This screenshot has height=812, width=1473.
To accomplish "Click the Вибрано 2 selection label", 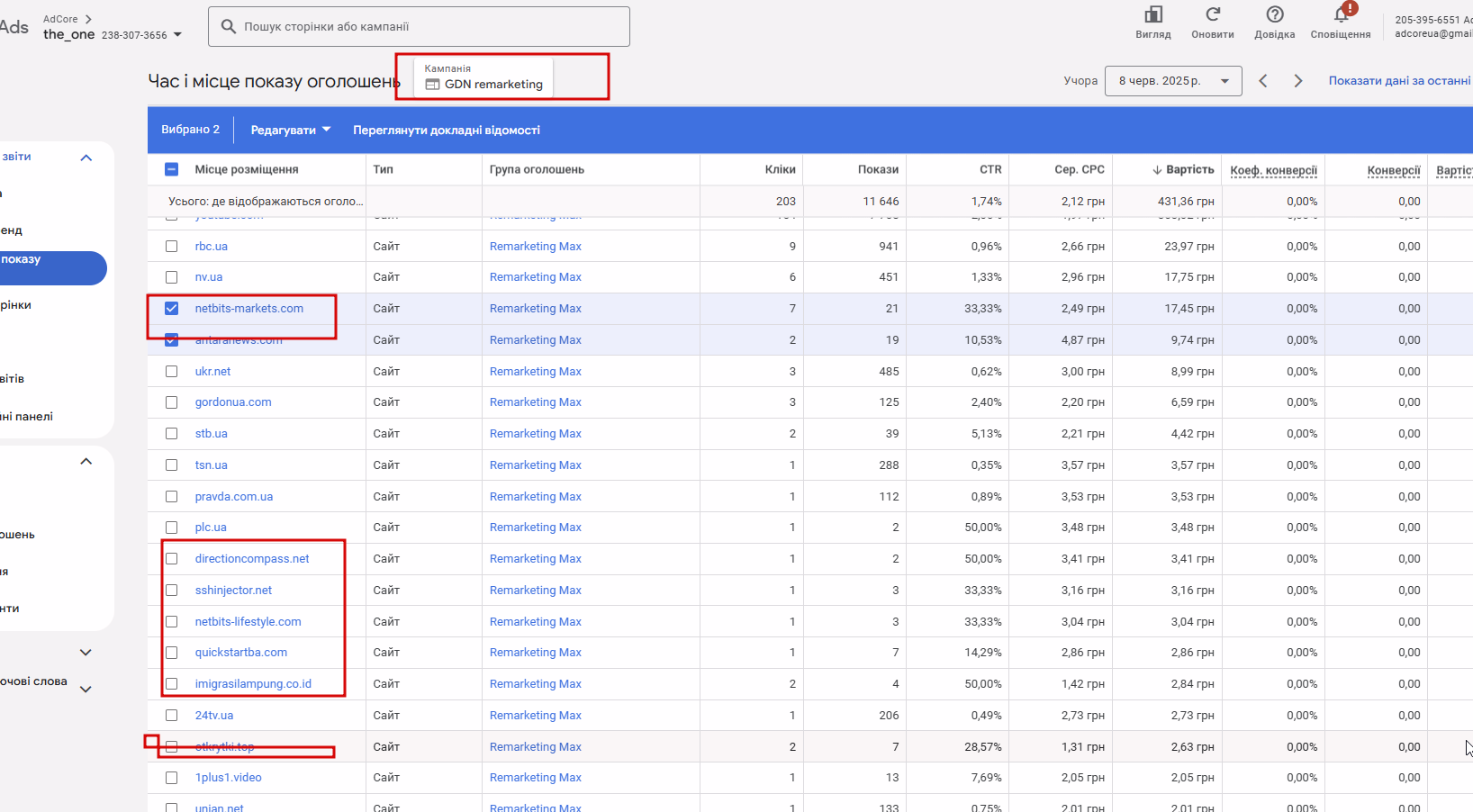I will (x=190, y=130).
